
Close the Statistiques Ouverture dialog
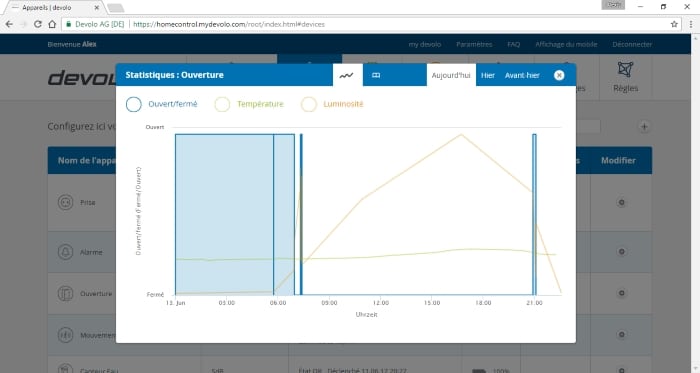coord(558,75)
